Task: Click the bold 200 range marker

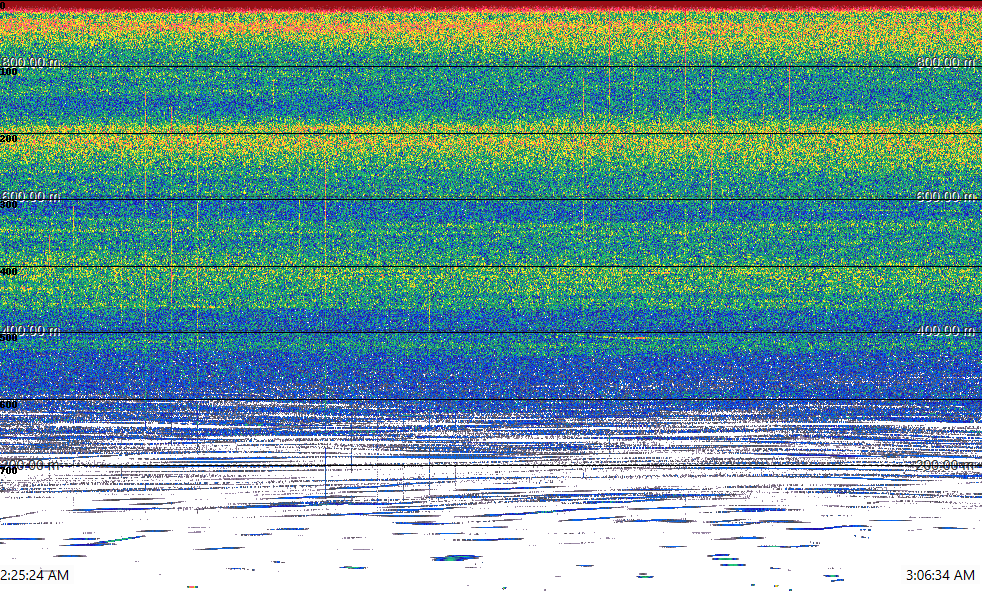Action: pyautogui.click(x=9, y=138)
